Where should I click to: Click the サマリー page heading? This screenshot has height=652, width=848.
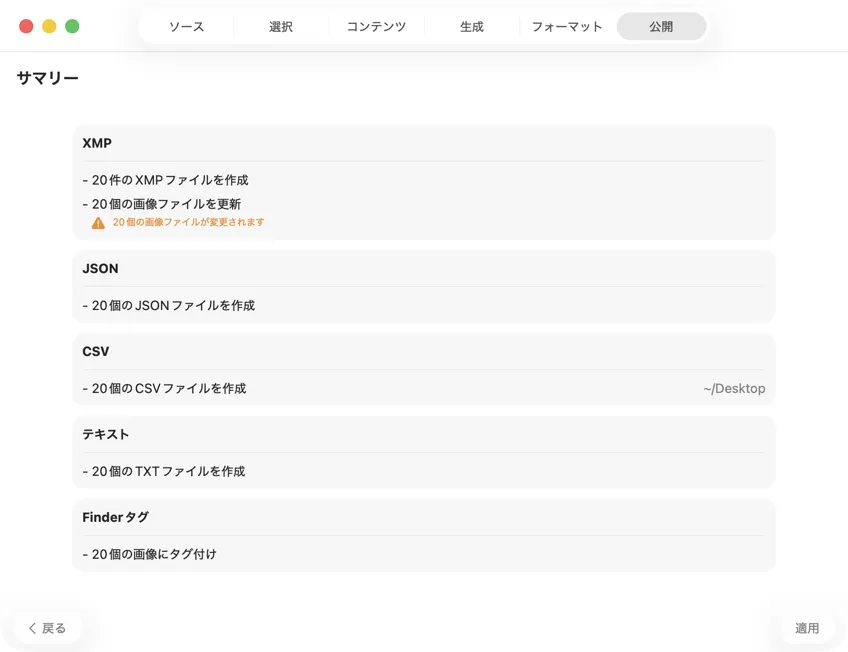pyautogui.click(x=47, y=78)
